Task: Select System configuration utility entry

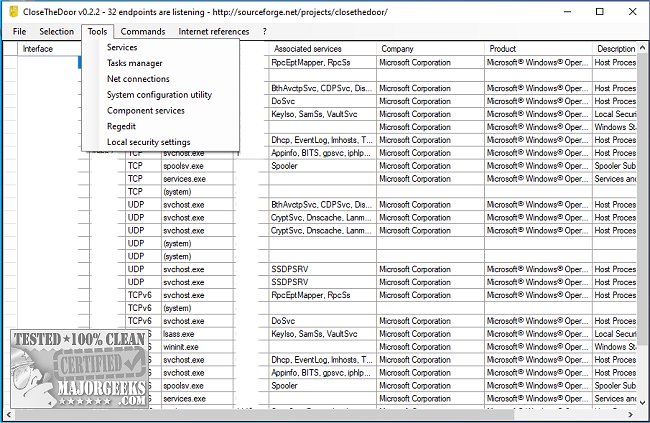Action: [x=160, y=95]
